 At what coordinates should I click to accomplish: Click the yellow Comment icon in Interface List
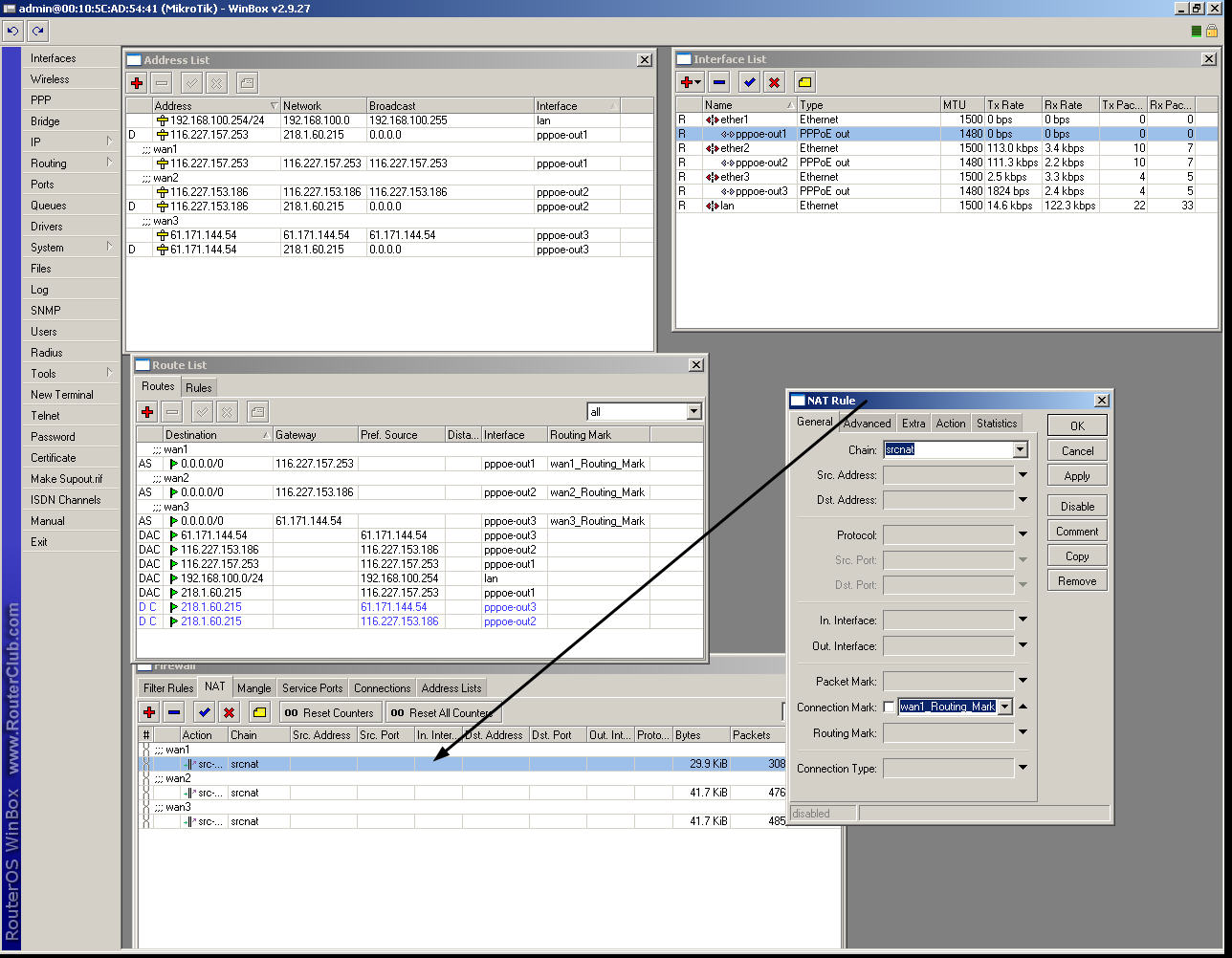pos(804,82)
